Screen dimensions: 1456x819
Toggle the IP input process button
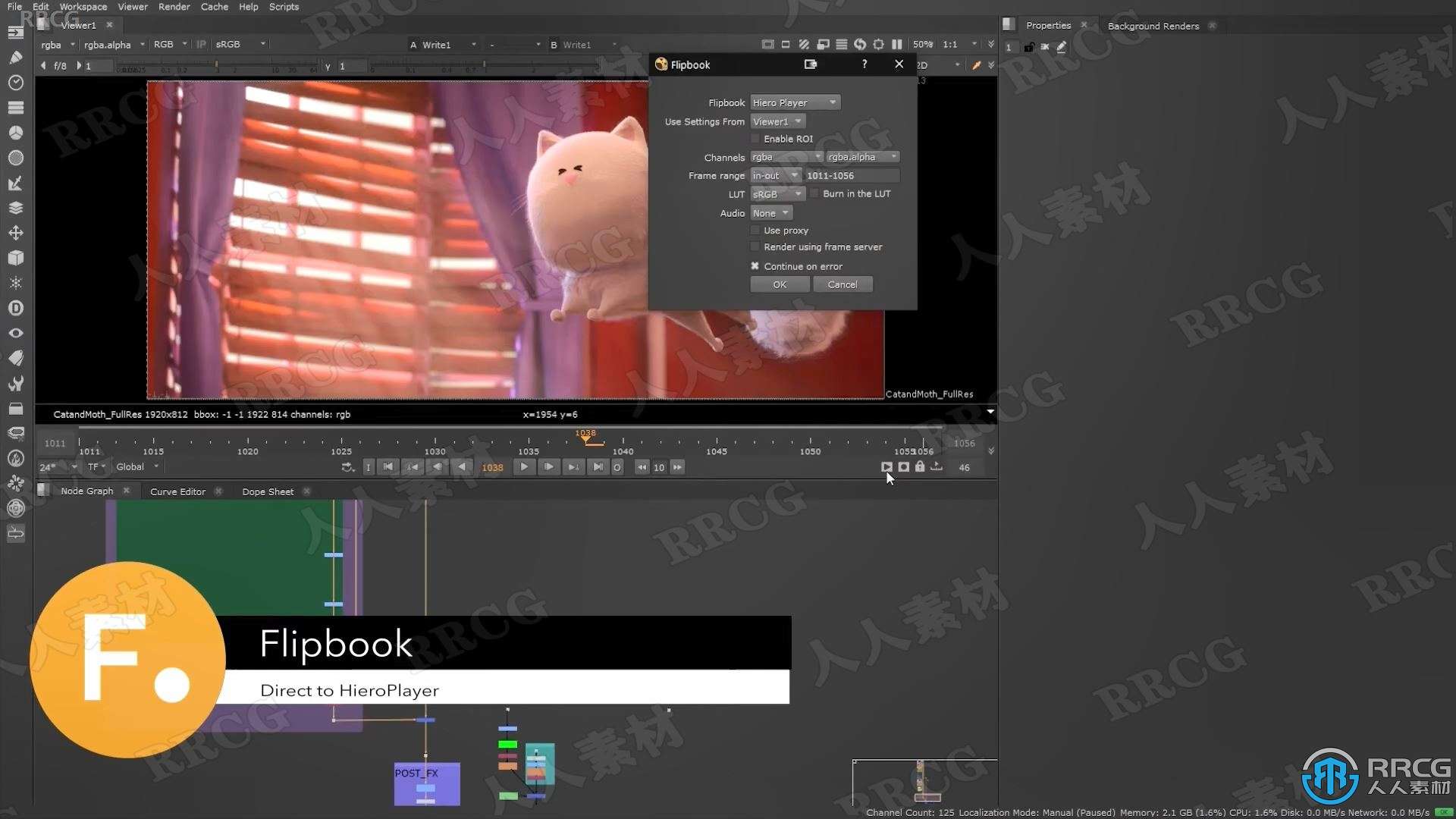point(201,45)
